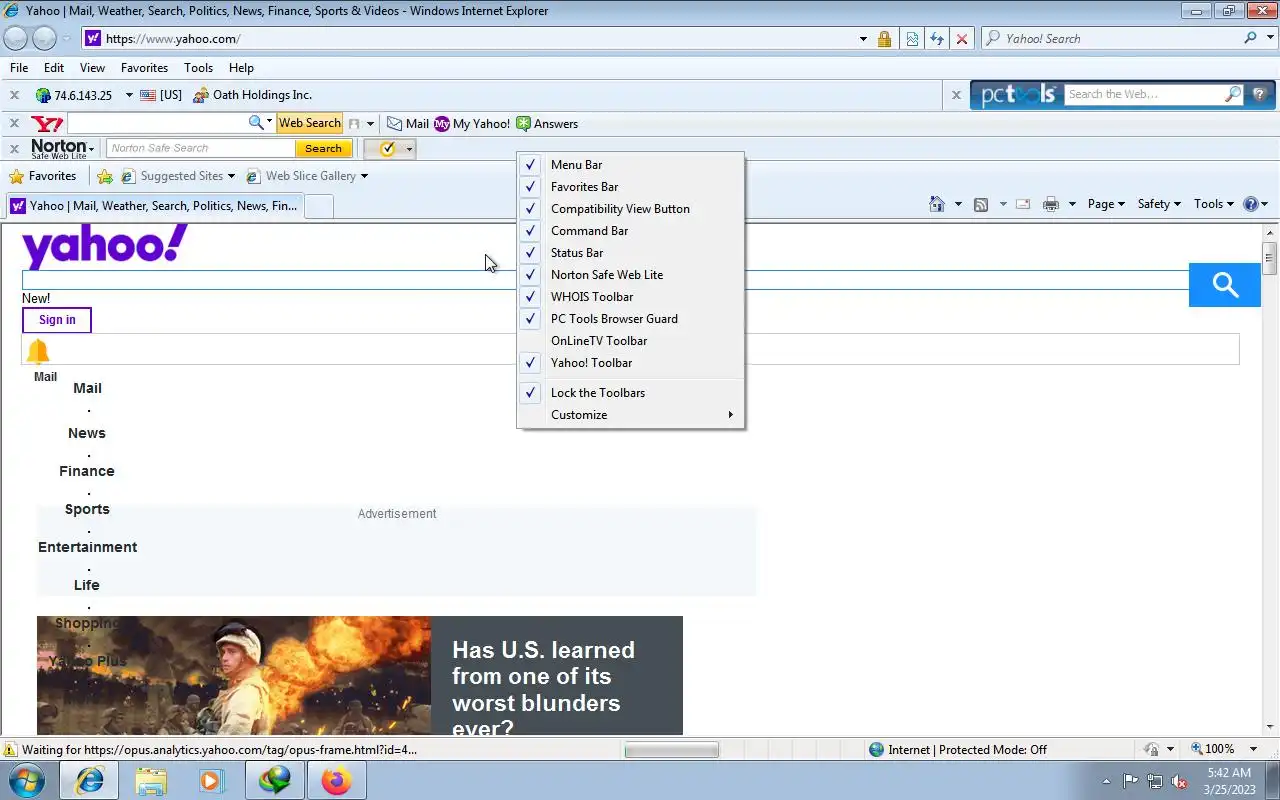Expand Web Slice Gallery dropdown
This screenshot has height=800, width=1280.
point(364,176)
